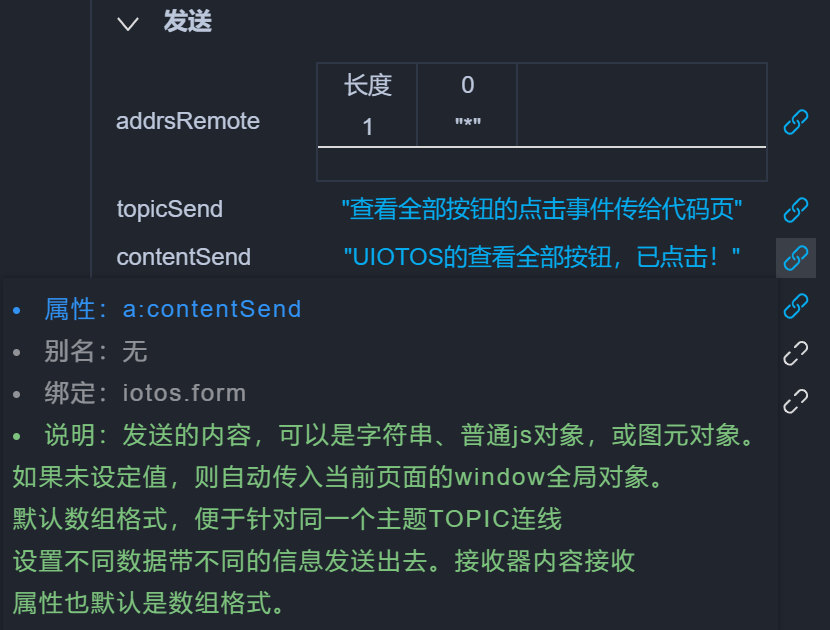Click the empty bottom row of addrsRemote table
This screenshot has width=830, height=630.
pyautogui.click(x=541, y=164)
